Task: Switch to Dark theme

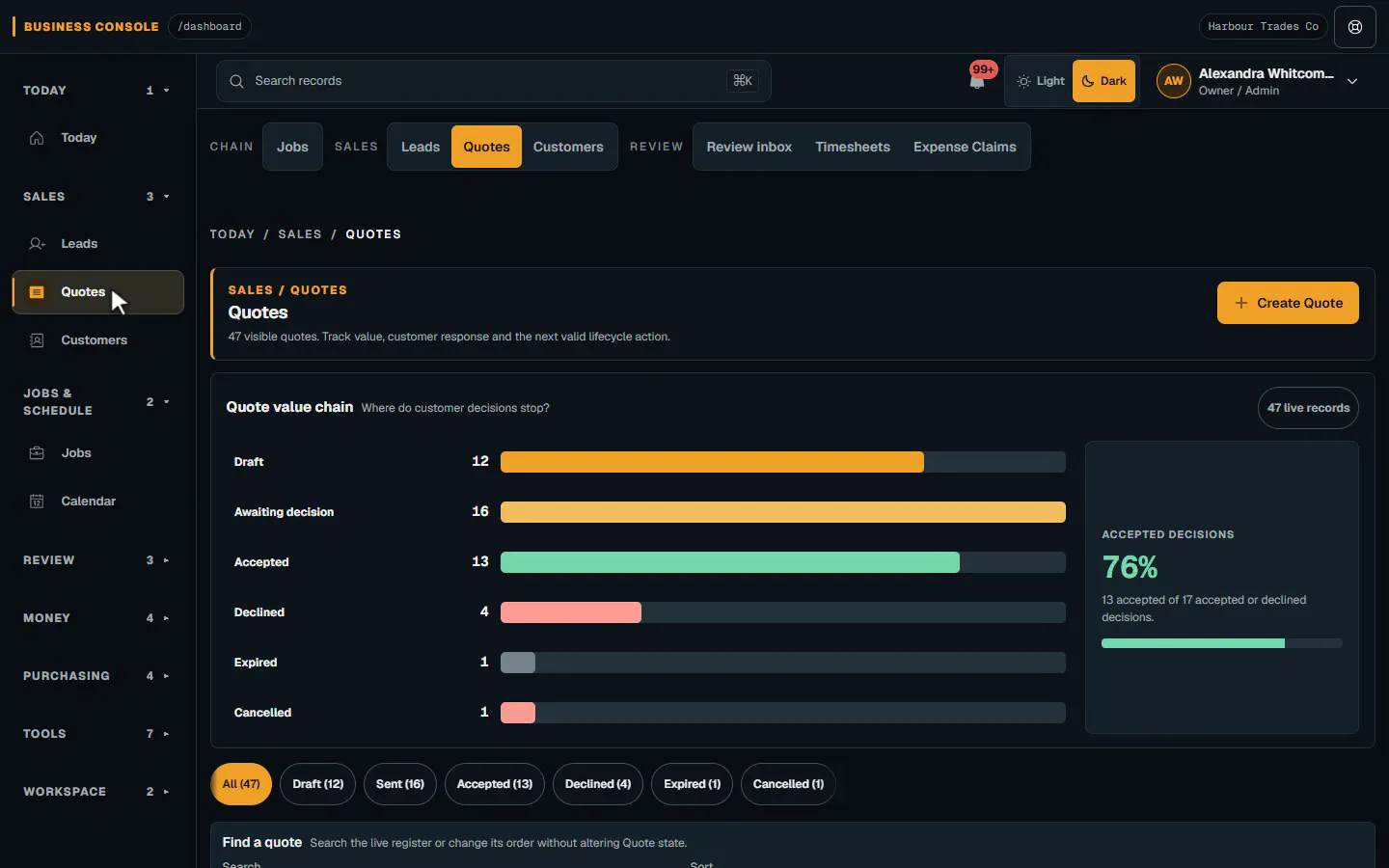Action: pos(1103,81)
